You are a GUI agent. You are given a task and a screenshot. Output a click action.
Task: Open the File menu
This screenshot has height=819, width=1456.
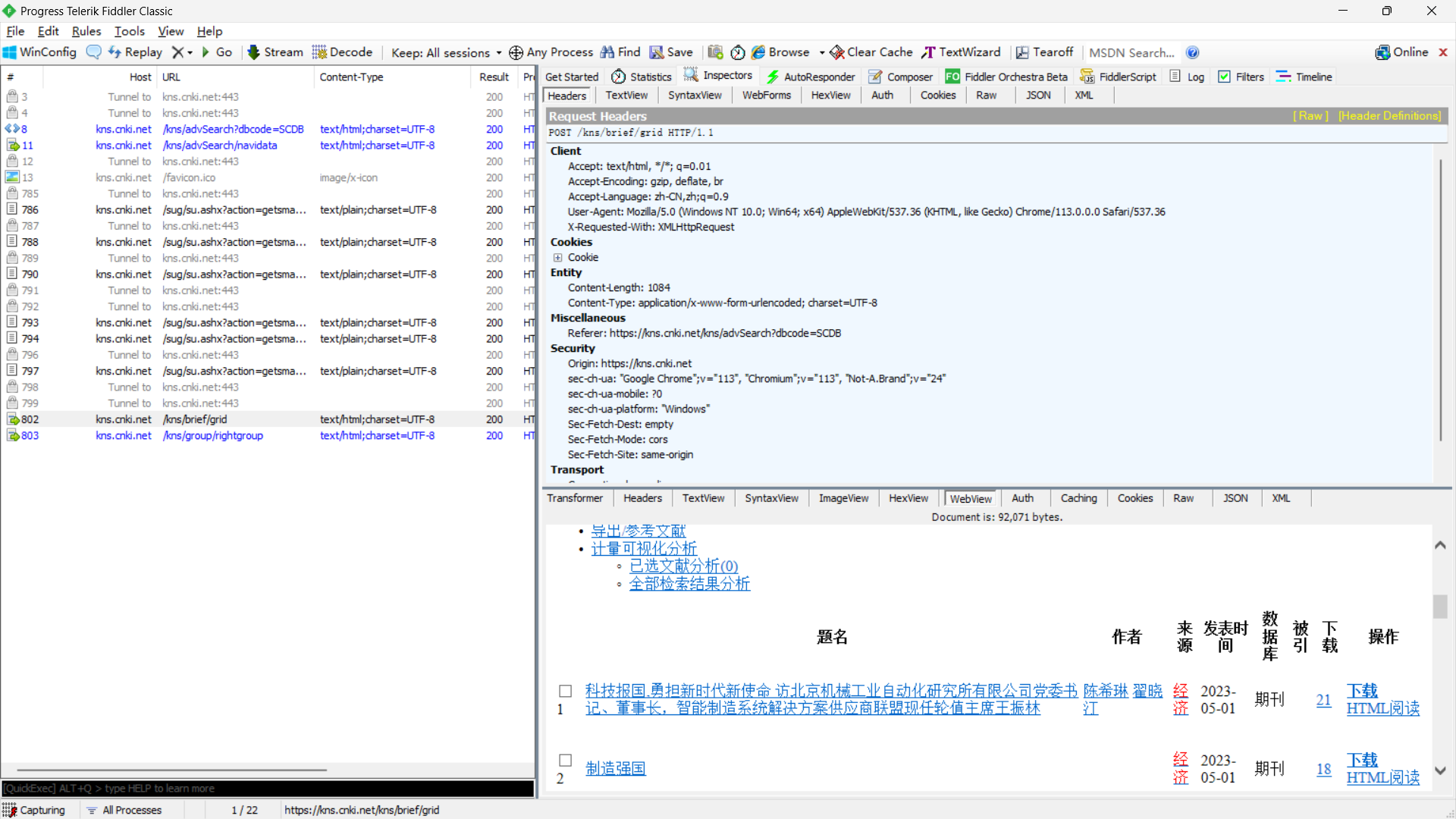15,31
